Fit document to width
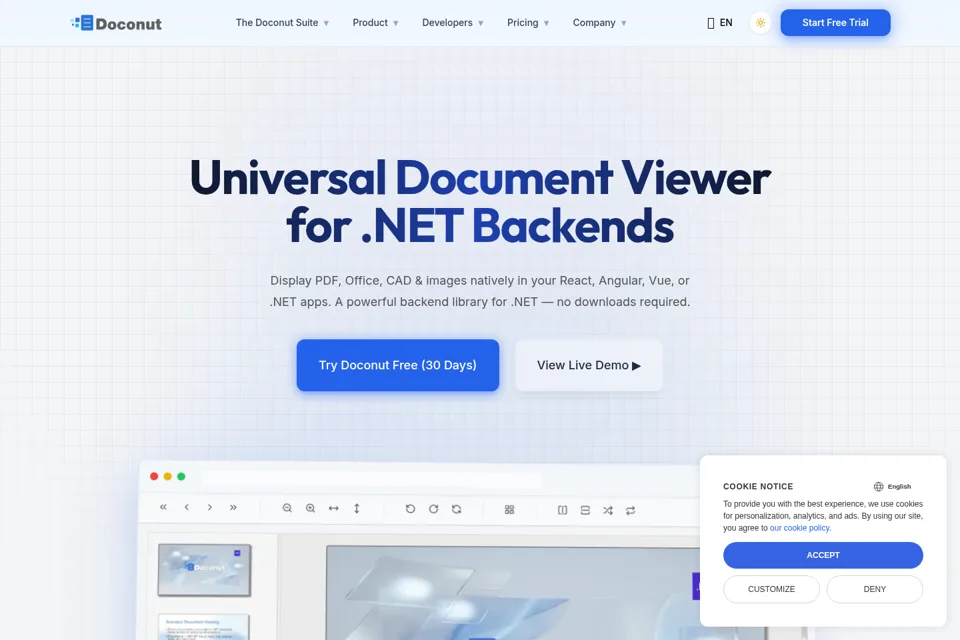 334,508
